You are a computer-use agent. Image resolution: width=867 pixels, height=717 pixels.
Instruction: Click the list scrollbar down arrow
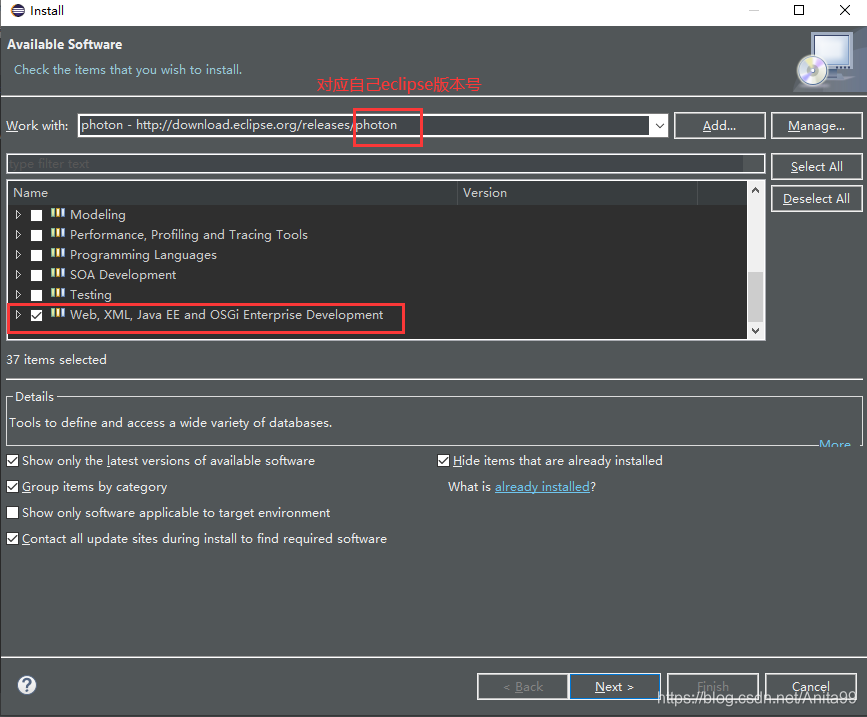click(755, 331)
